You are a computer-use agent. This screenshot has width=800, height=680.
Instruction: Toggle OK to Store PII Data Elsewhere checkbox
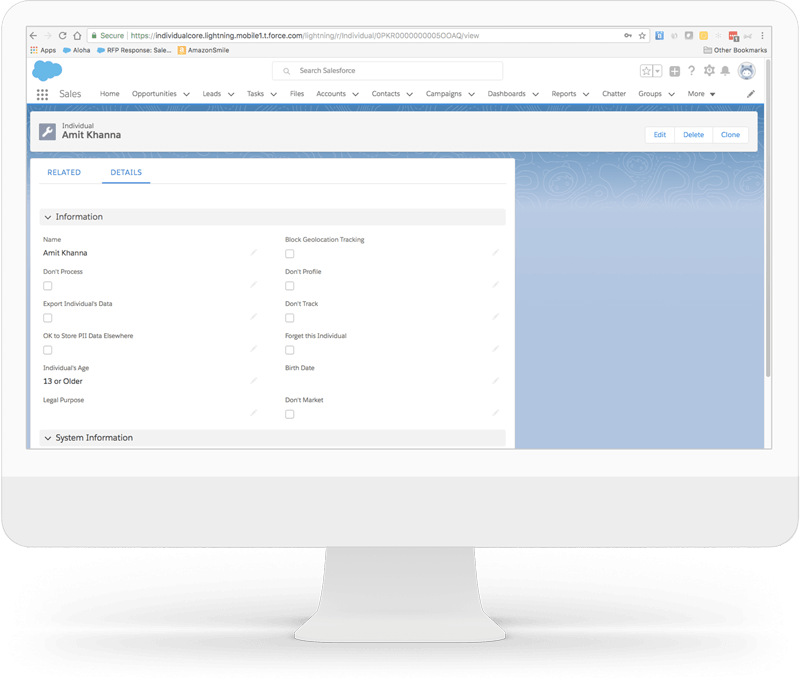[47, 350]
